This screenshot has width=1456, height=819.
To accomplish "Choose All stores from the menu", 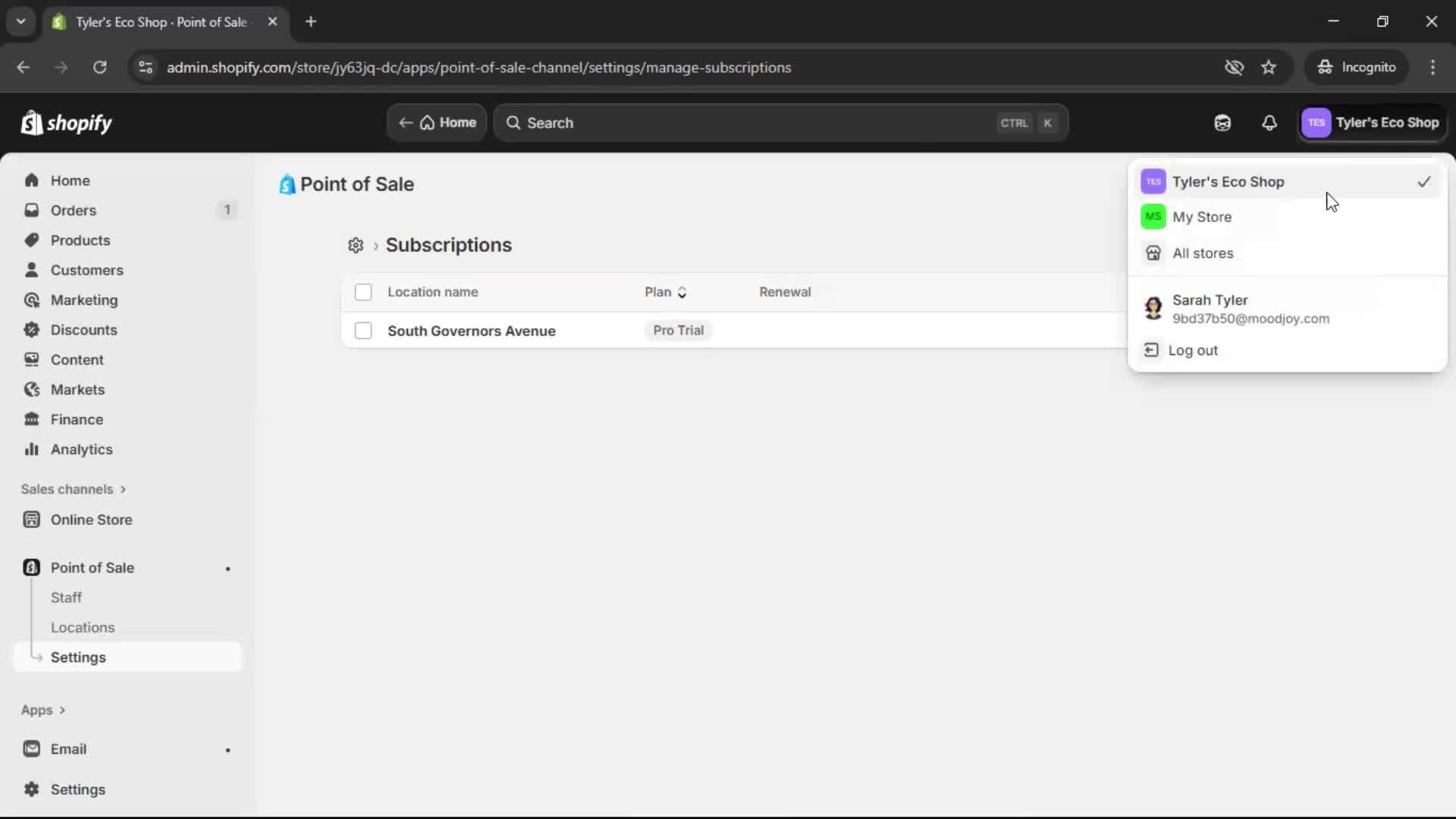I will [x=1288, y=253].
